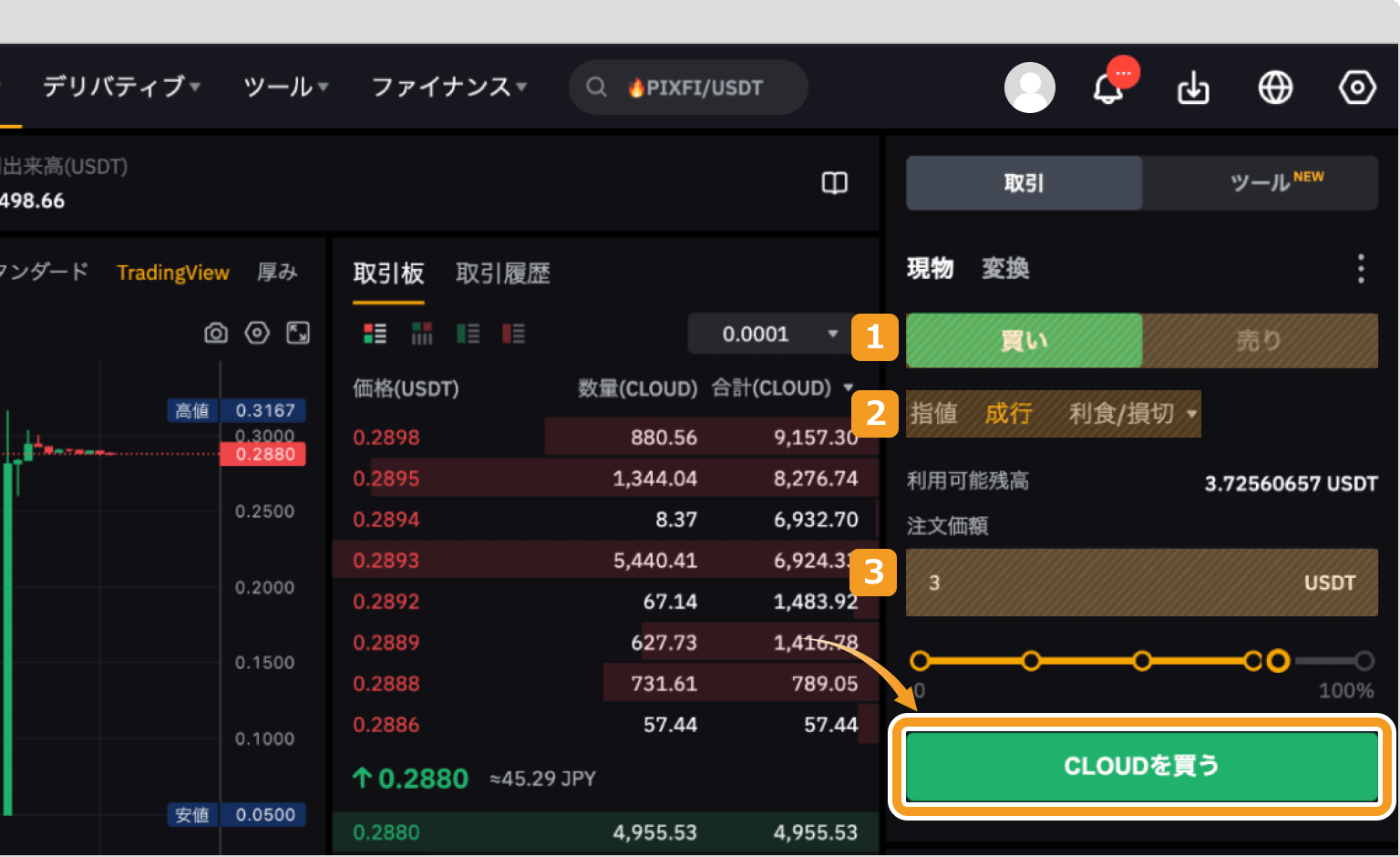Click the 0.2895 ask price
This screenshot has width=1400, height=857.
pos(386,479)
